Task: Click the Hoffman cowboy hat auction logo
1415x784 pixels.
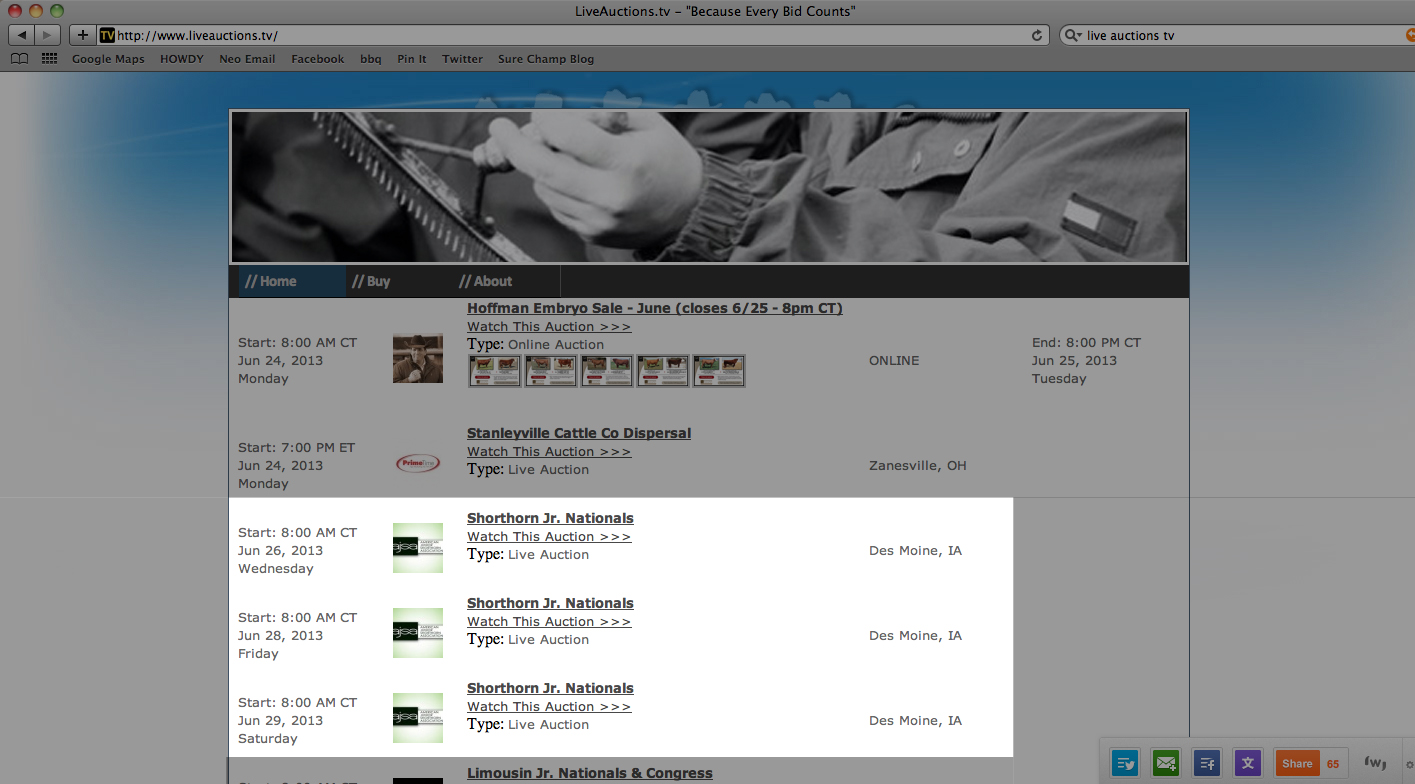Action: click(418, 358)
